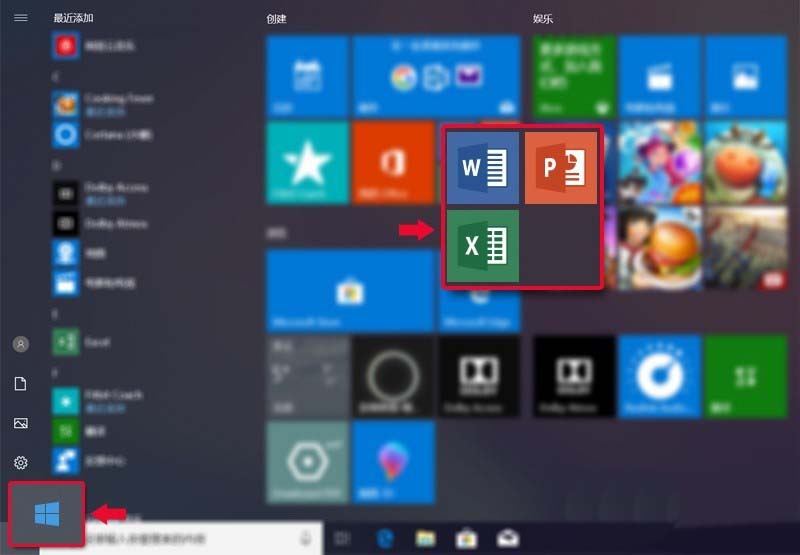
Task: Open the green Excel tile
Action: [483, 246]
